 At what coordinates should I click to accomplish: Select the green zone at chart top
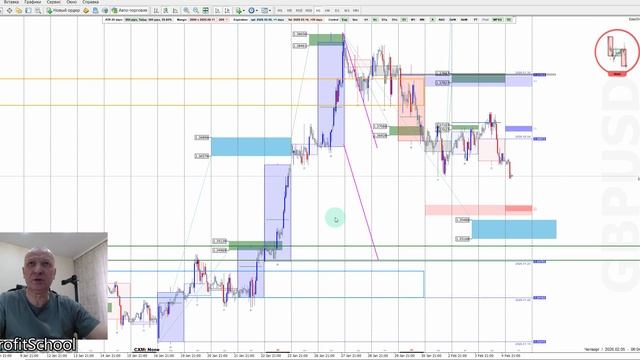[x=326, y=40]
